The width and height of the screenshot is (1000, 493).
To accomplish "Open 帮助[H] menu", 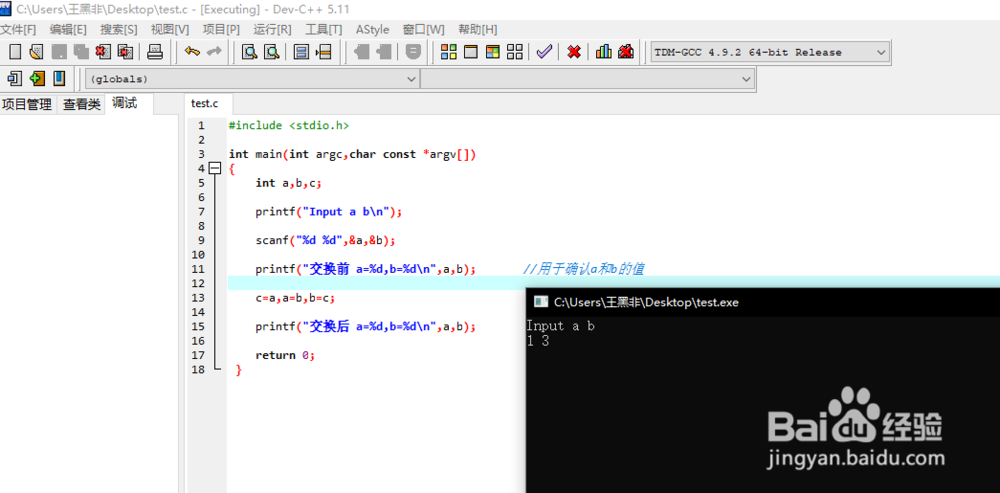I will 478,29.
